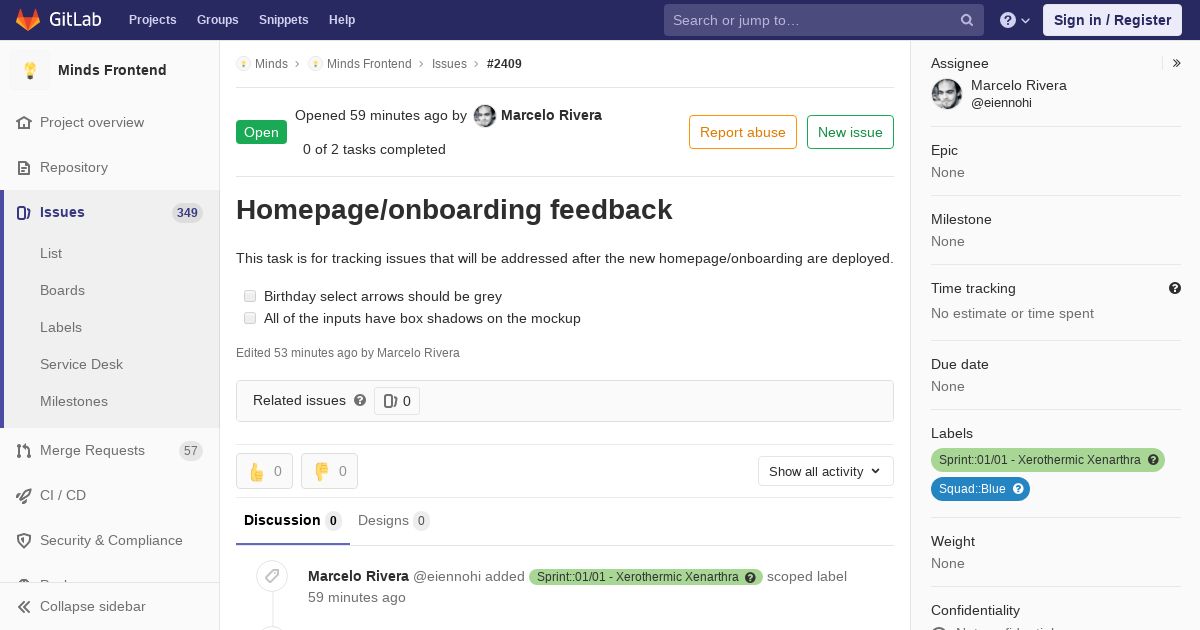Click the help icon on the Sprint label
Image resolution: width=1200 pixels, height=630 pixels.
(1153, 460)
